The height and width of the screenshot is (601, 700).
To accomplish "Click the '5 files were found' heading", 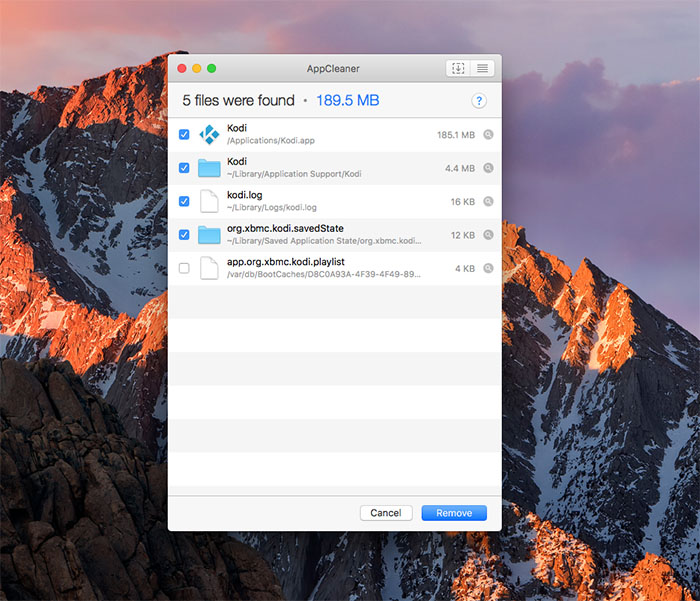I will click(x=238, y=100).
